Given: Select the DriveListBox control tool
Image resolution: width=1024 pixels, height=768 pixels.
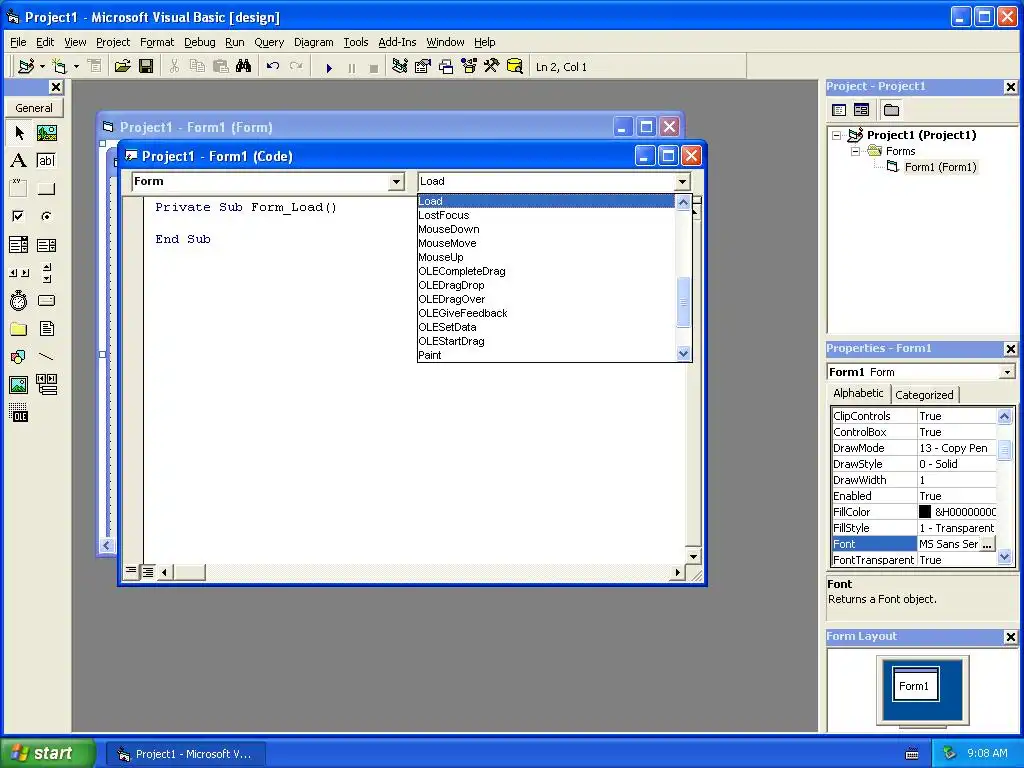Looking at the screenshot, I should [x=46, y=301].
